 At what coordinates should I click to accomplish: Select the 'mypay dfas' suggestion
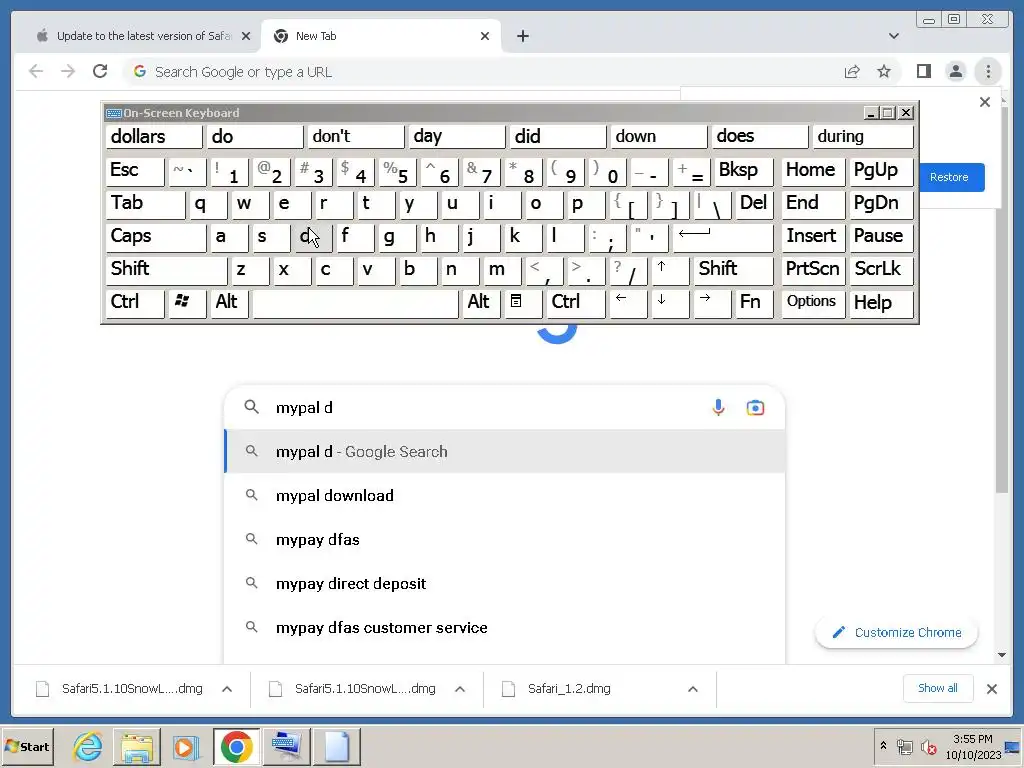point(504,539)
